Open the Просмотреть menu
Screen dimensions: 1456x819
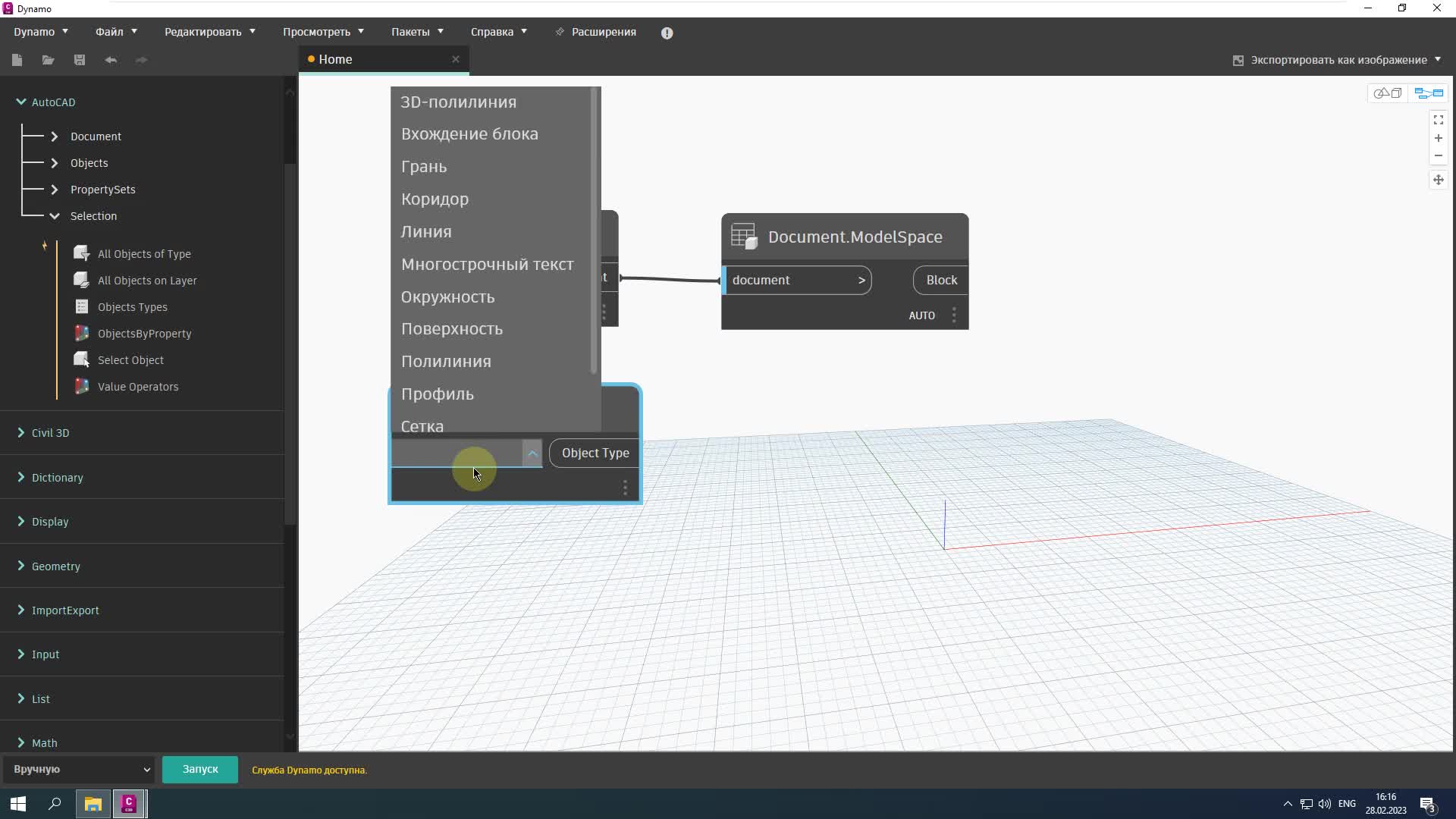tap(324, 32)
